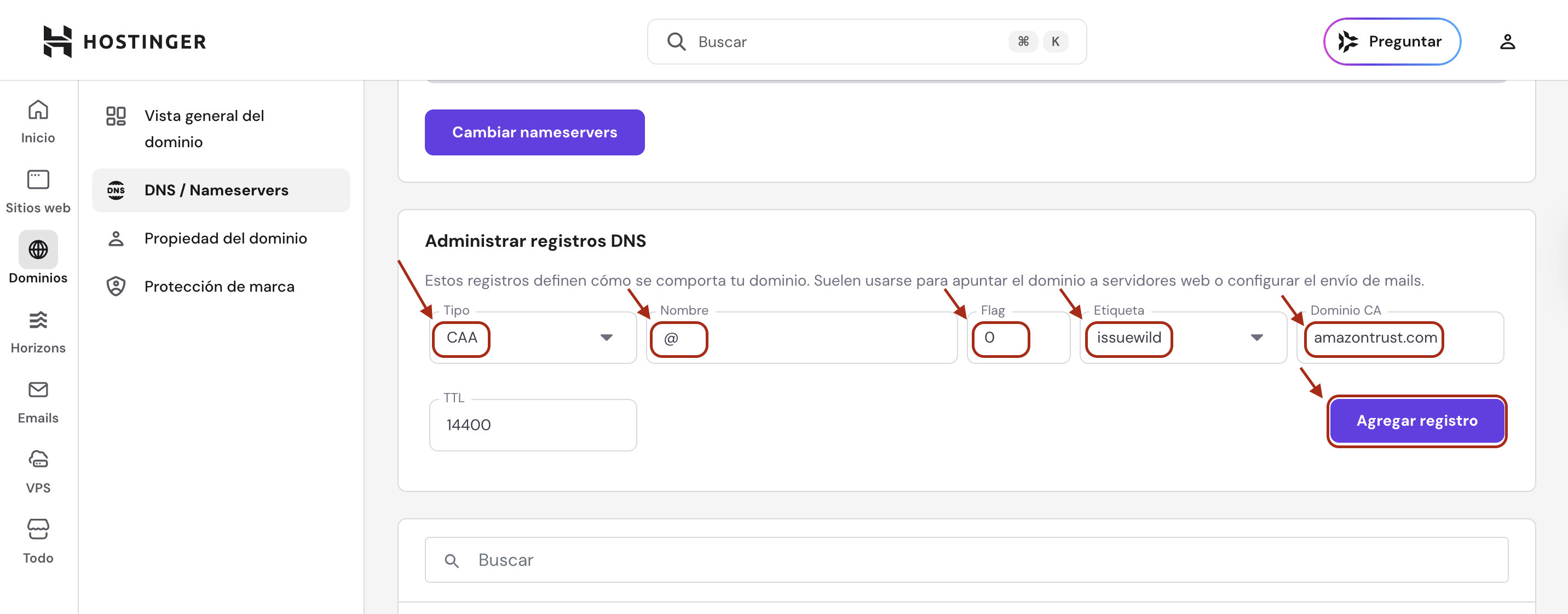
Task: Open Sitios web sidebar icon
Action: [38, 180]
